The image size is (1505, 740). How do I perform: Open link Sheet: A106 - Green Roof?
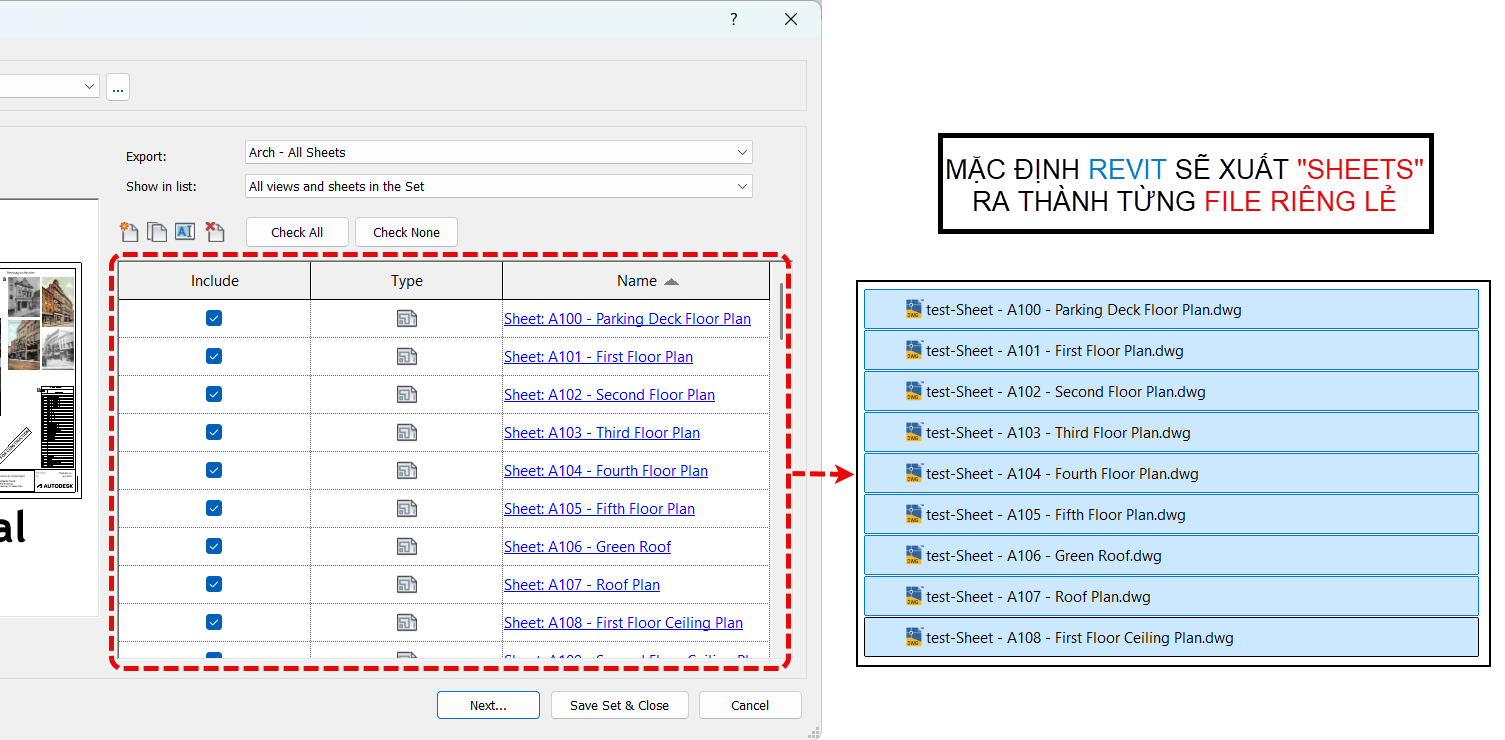pyautogui.click(x=587, y=547)
